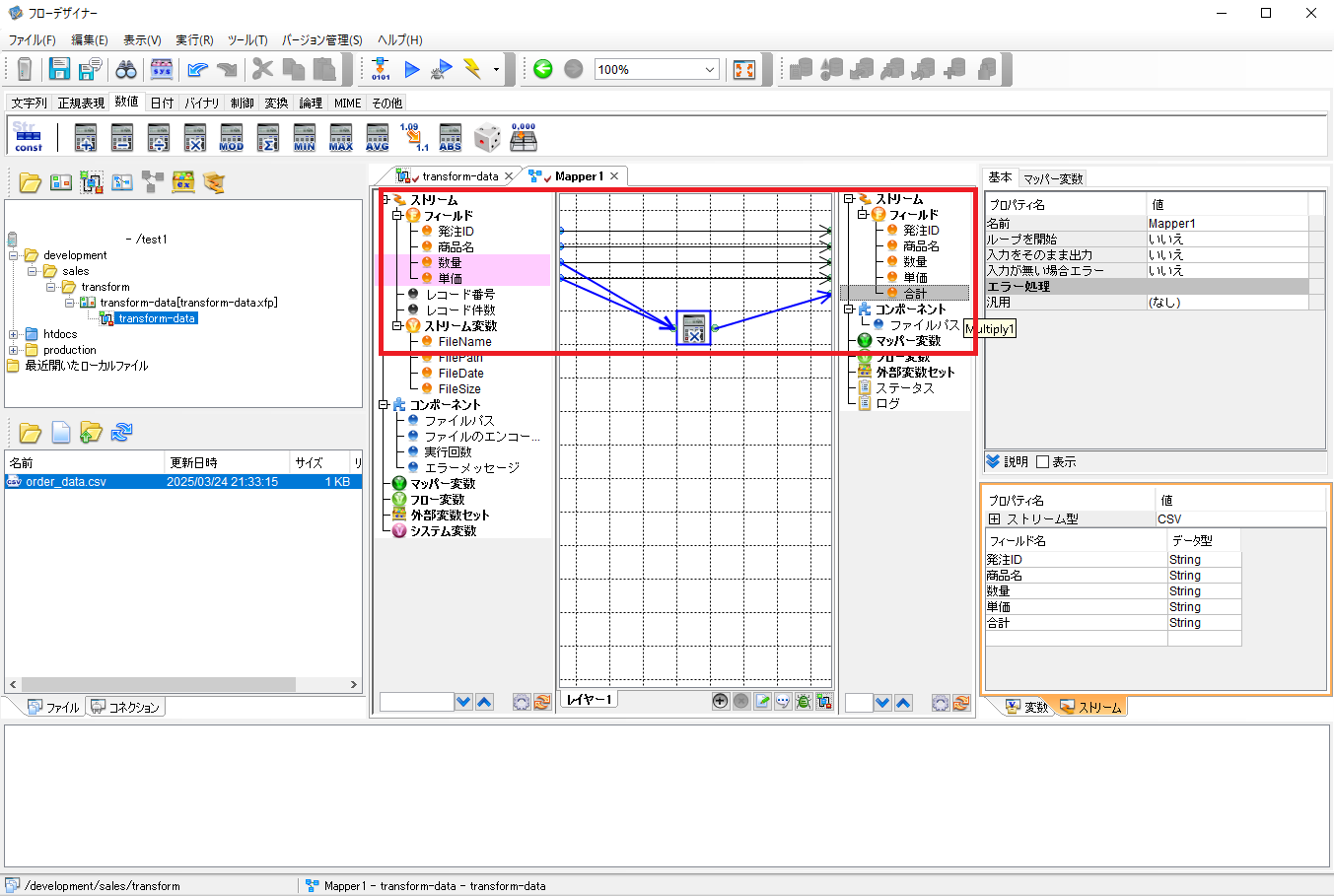
Task: Close the Mapper1 tab
Action: coord(614,176)
